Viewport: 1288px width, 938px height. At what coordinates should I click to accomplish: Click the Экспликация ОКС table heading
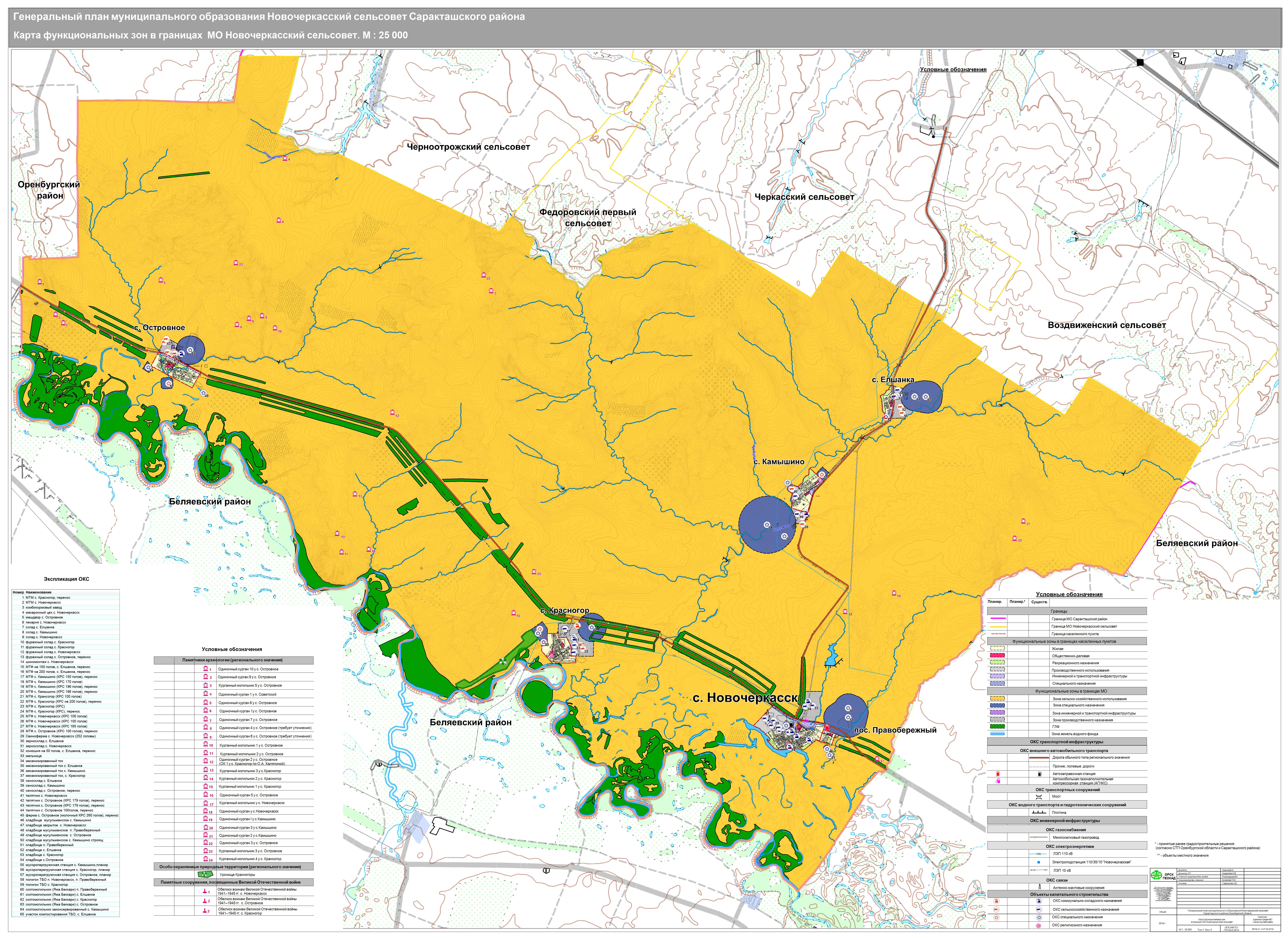point(66,579)
